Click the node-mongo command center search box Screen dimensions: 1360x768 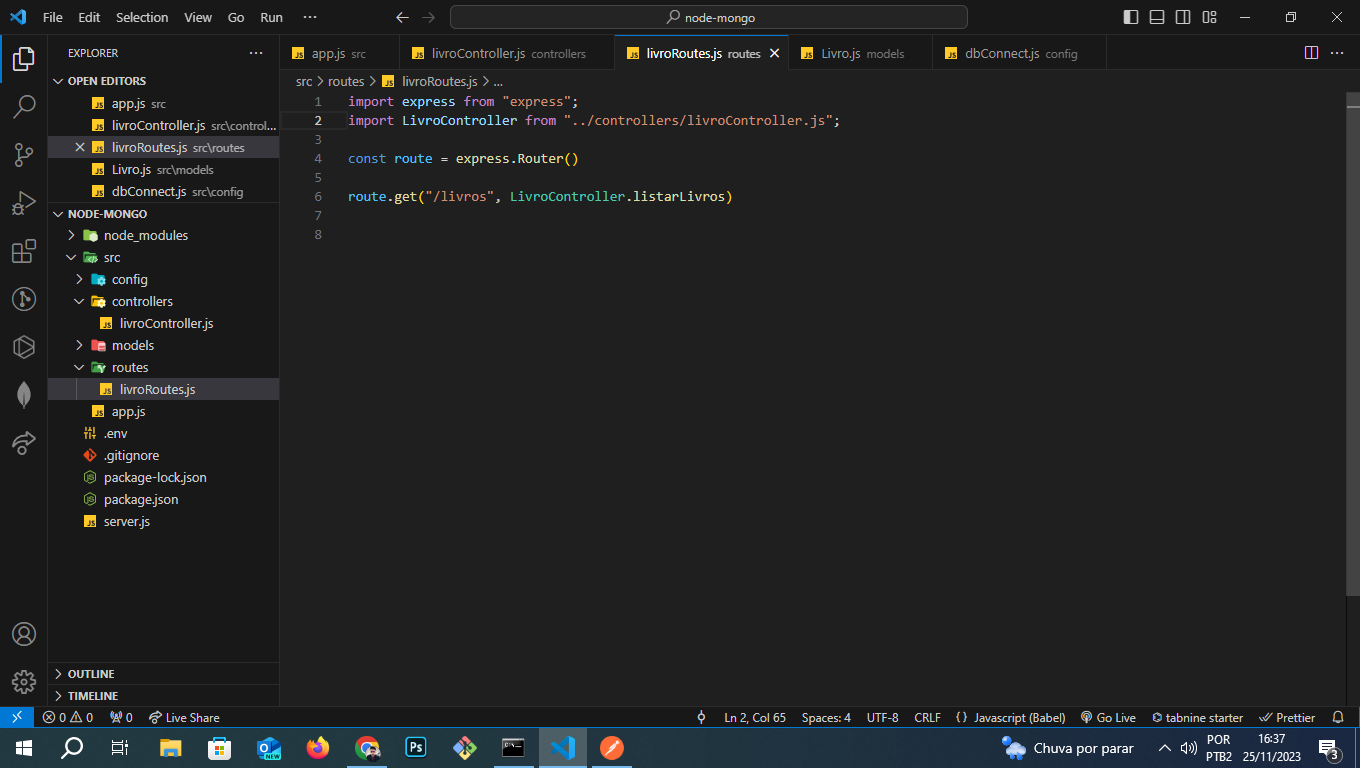[x=709, y=17]
